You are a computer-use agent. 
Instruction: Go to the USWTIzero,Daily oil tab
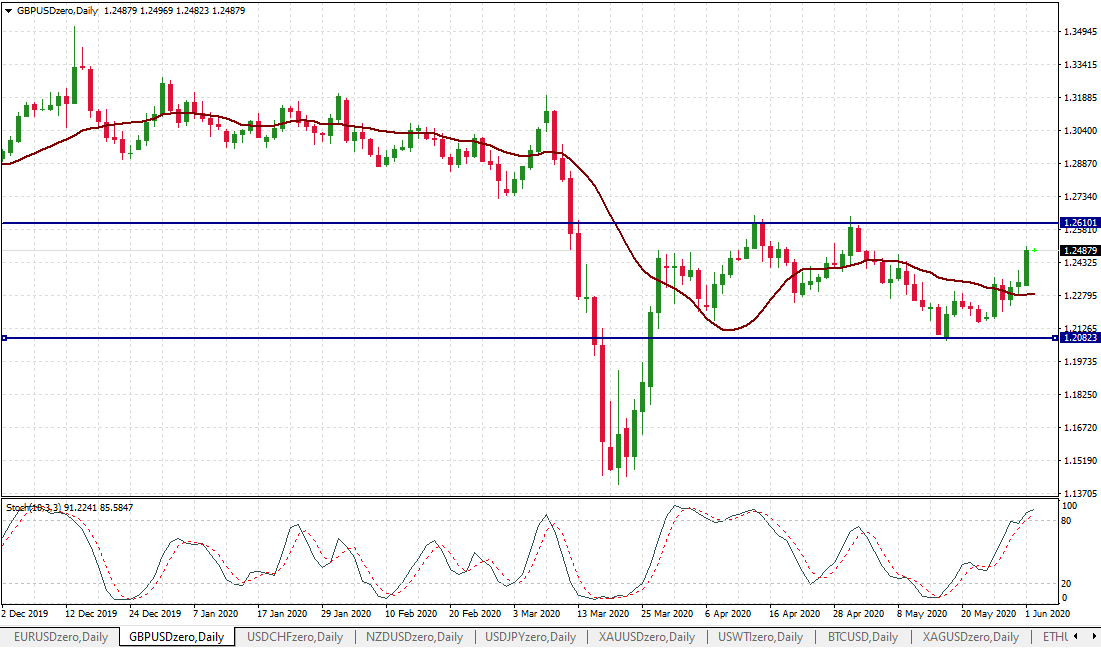(x=762, y=637)
